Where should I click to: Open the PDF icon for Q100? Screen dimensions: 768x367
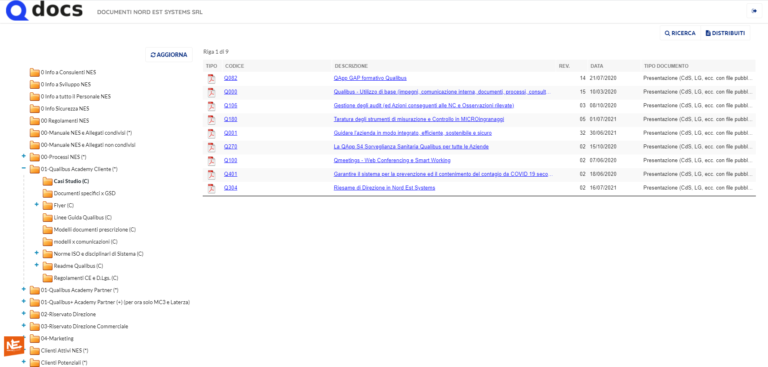click(212, 161)
